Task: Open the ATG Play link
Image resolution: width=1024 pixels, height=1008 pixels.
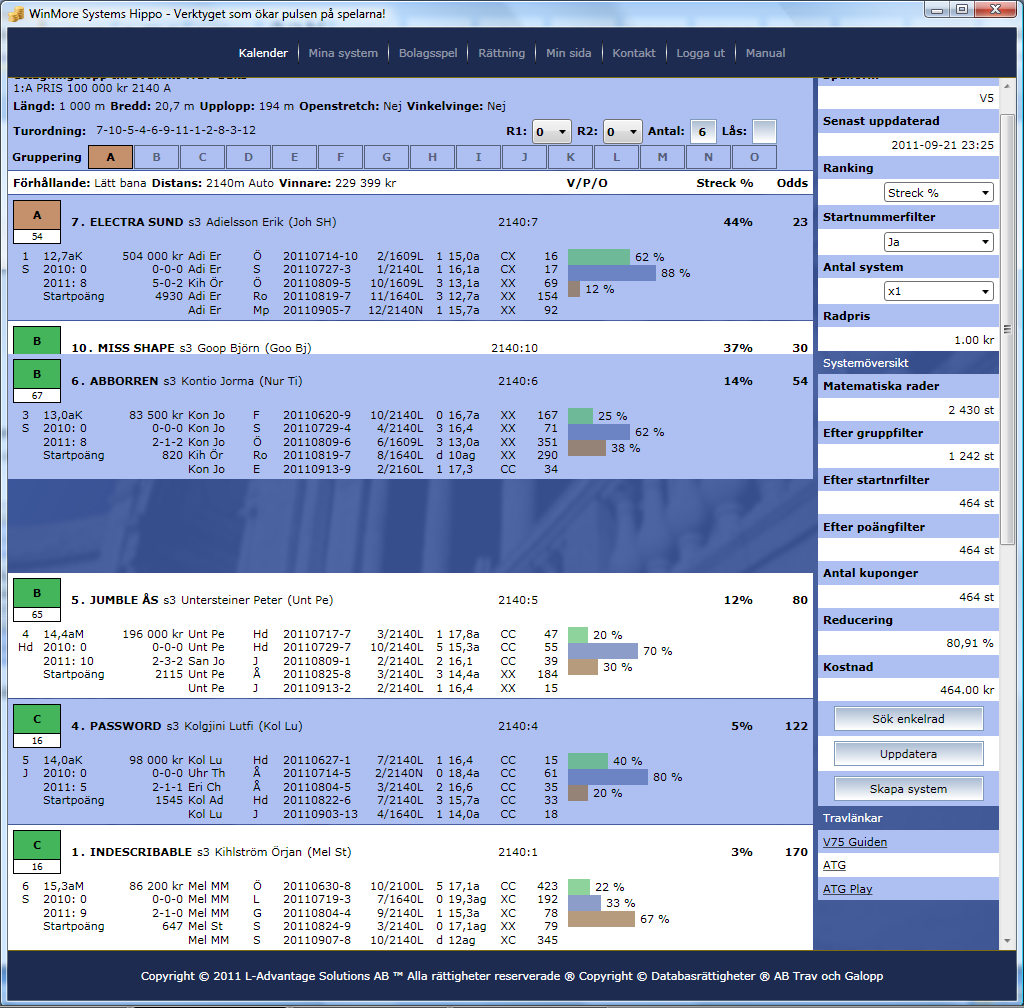Action: coord(848,889)
